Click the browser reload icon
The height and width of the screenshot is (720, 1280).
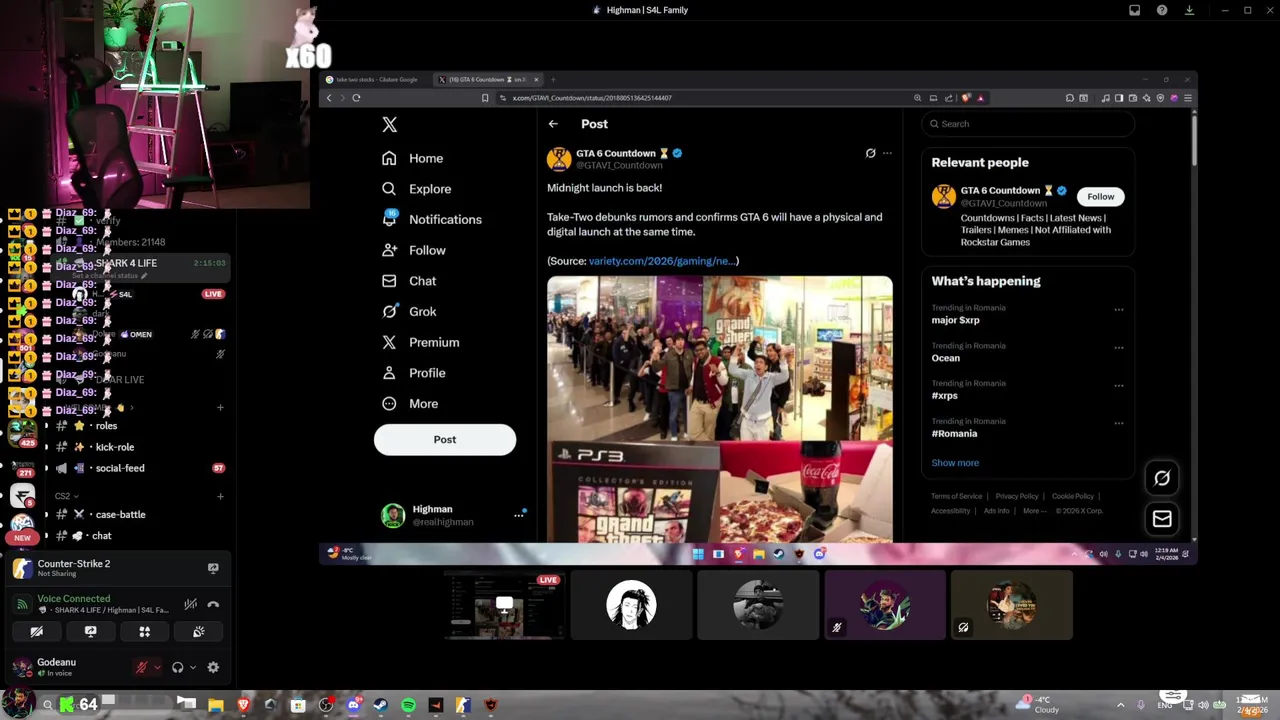pos(356,98)
